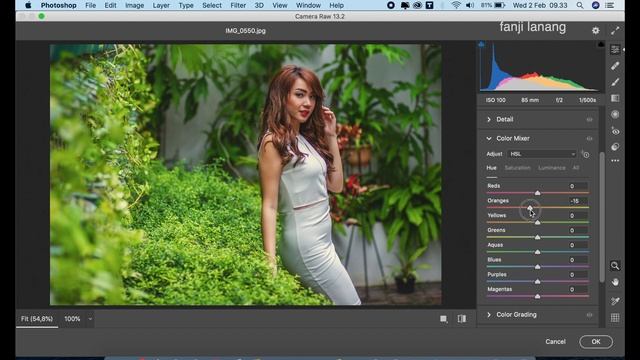Collapse the Color Mixer panel
This screenshot has width=640, height=360.
point(489,139)
